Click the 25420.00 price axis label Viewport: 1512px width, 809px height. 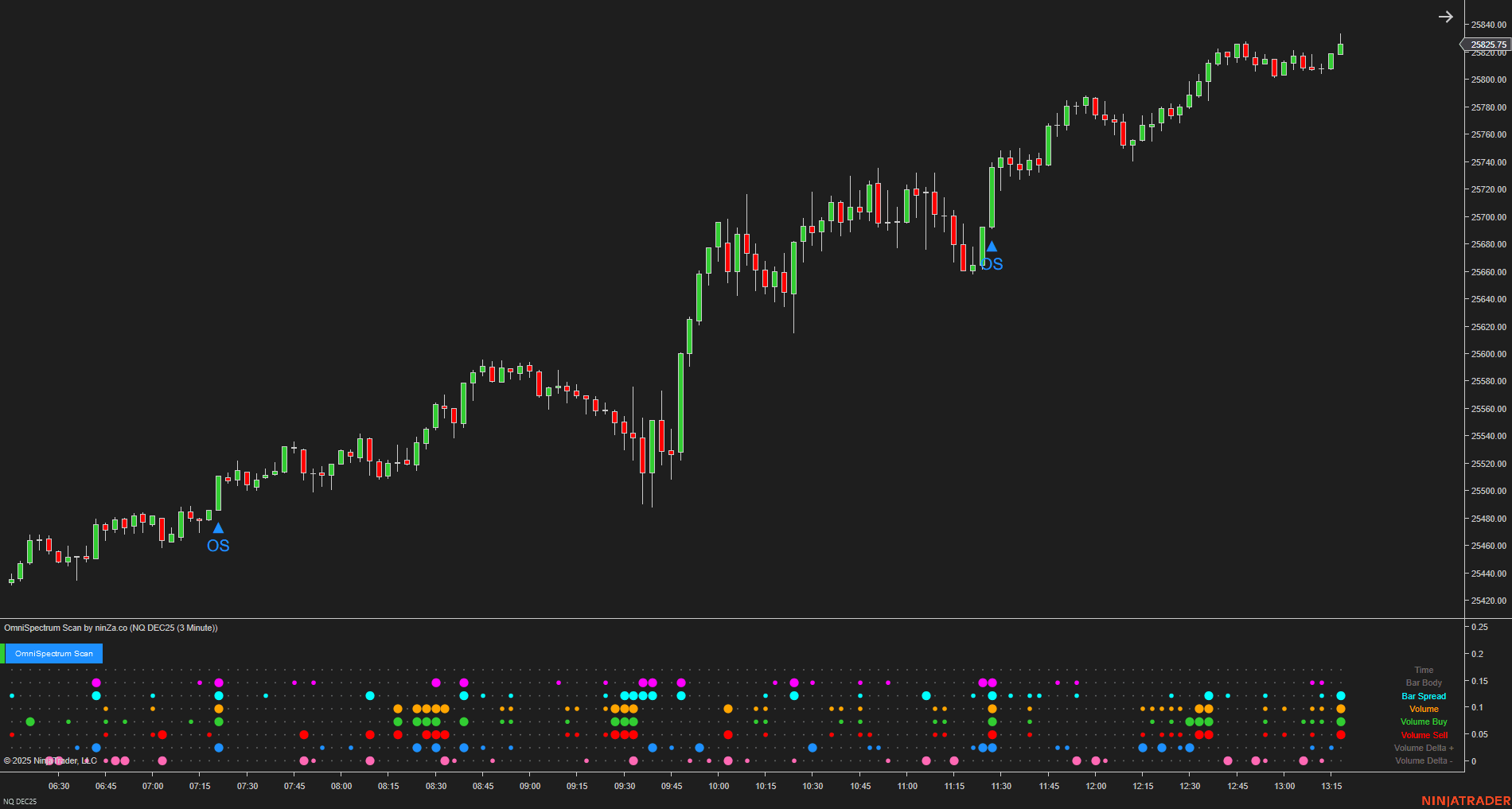(1488, 601)
